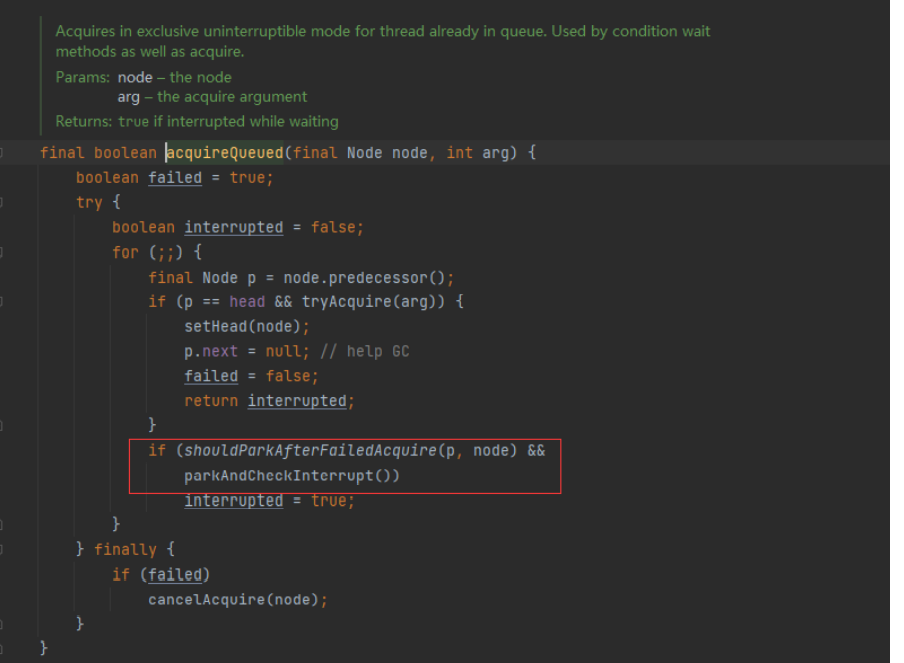904x663 pixels.
Task: Click the 'Node' type in the method signature
Action: coord(364,153)
